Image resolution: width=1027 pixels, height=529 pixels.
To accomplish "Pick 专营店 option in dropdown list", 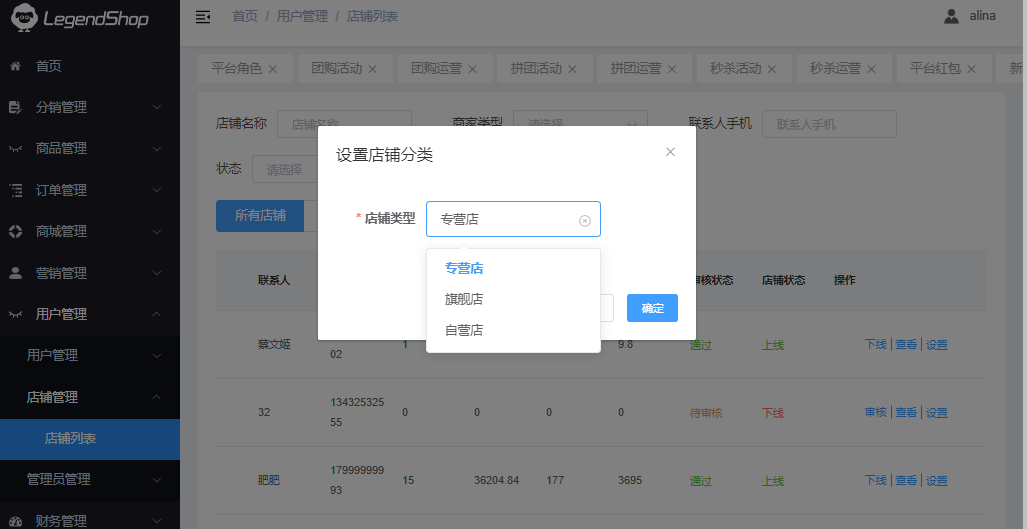I will point(464,268).
